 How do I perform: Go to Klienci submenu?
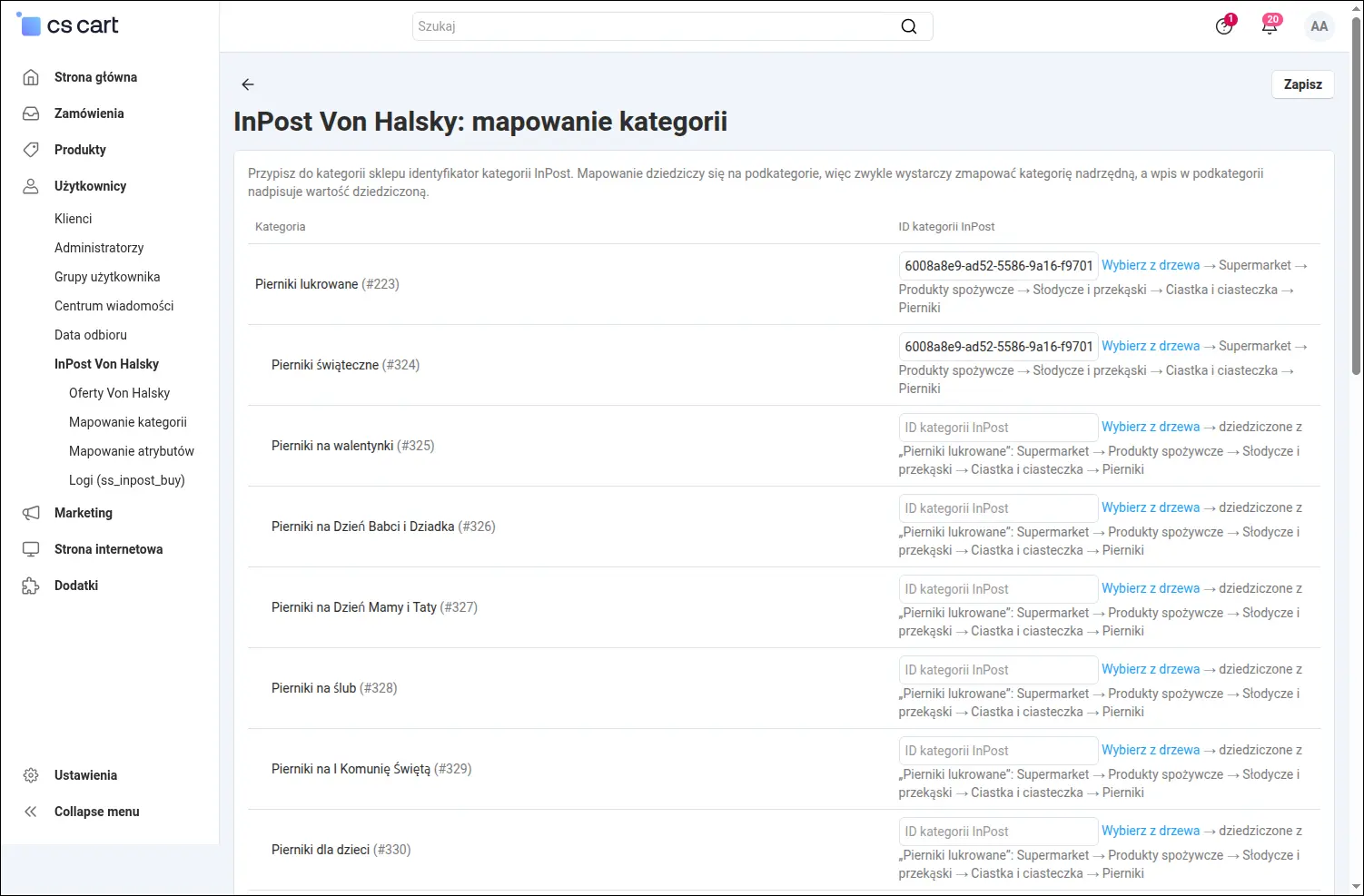click(74, 219)
